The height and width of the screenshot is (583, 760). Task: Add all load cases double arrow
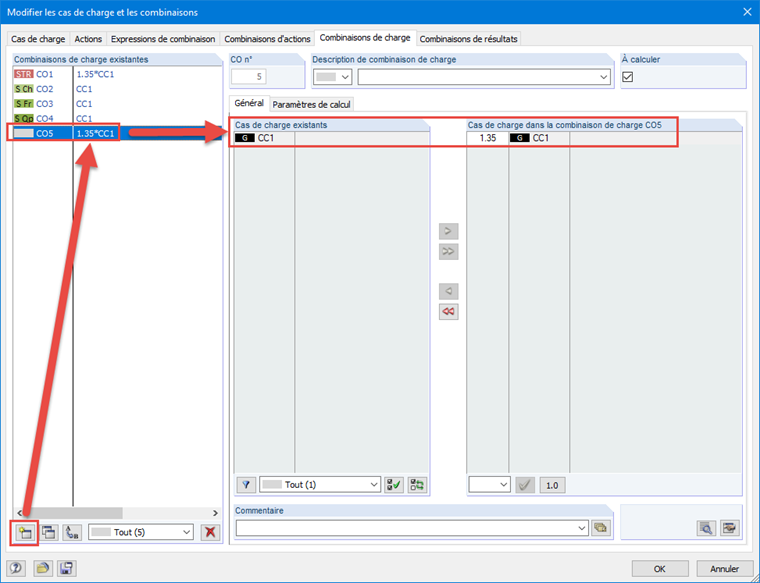[x=448, y=252]
